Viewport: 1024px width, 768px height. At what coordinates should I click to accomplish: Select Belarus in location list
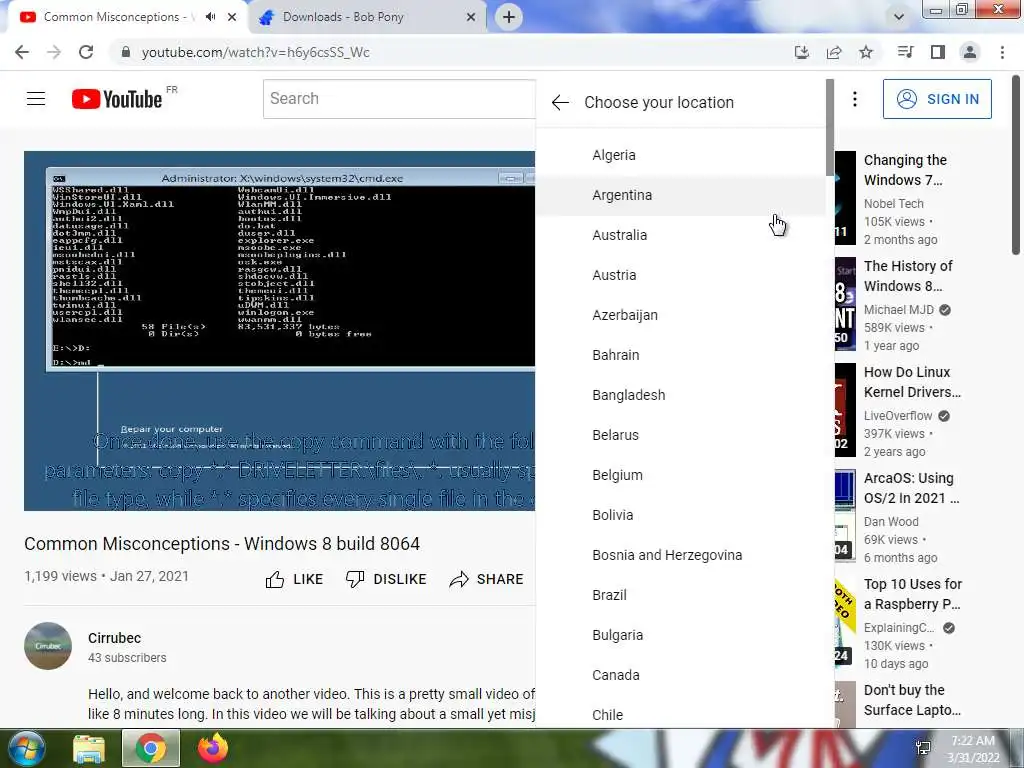pyautogui.click(x=680, y=435)
